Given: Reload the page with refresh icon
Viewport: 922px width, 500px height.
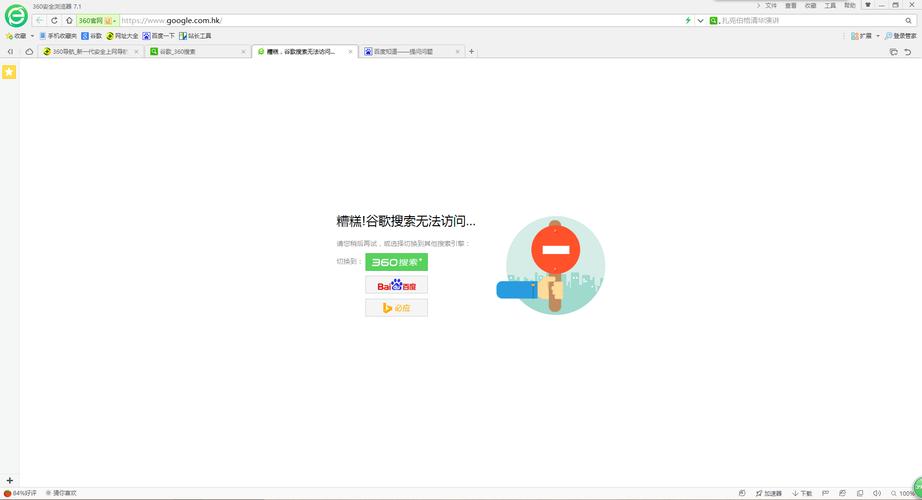Looking at the screenshot, I should pos(54,21).
